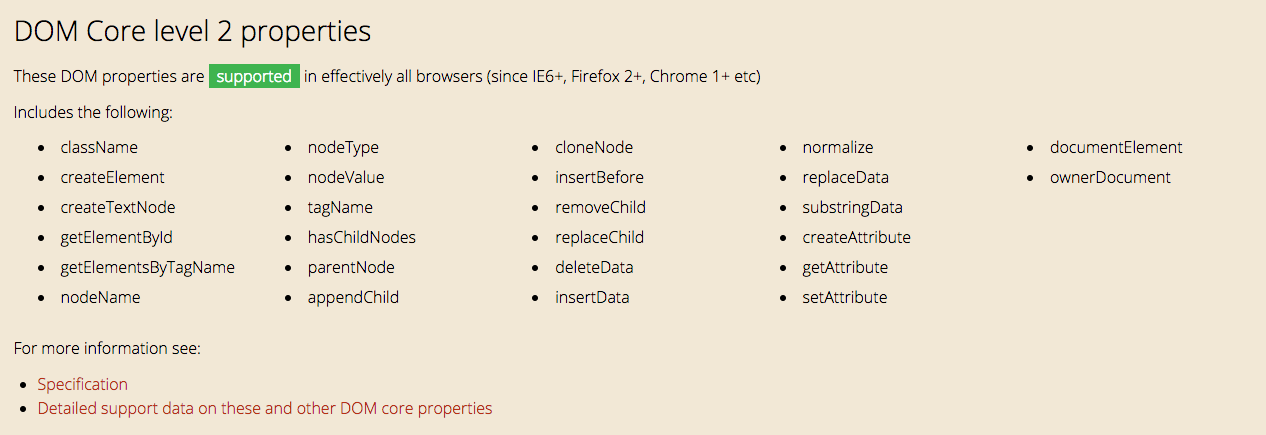The width and height of the screenshot is (1266, 435).
Task: Click getElementsByTagName text
Action: click(x=147, y=267)
